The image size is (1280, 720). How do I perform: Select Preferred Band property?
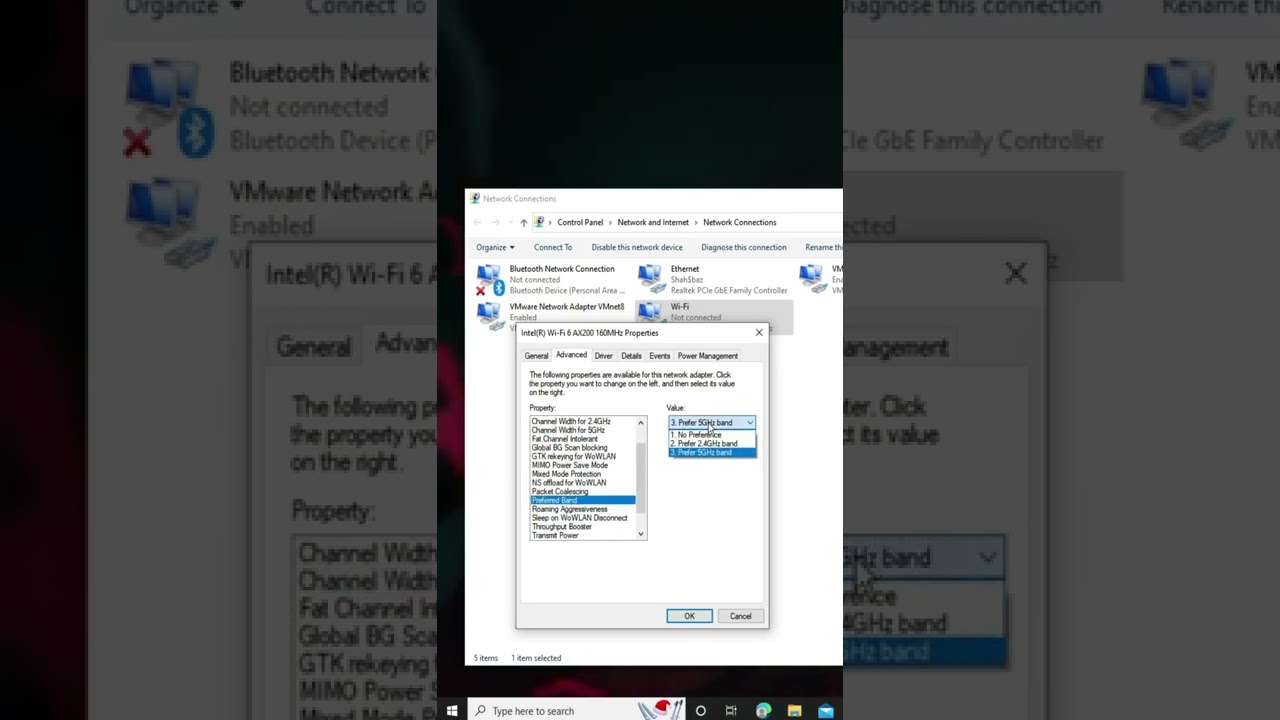click(x=583, y=500)
